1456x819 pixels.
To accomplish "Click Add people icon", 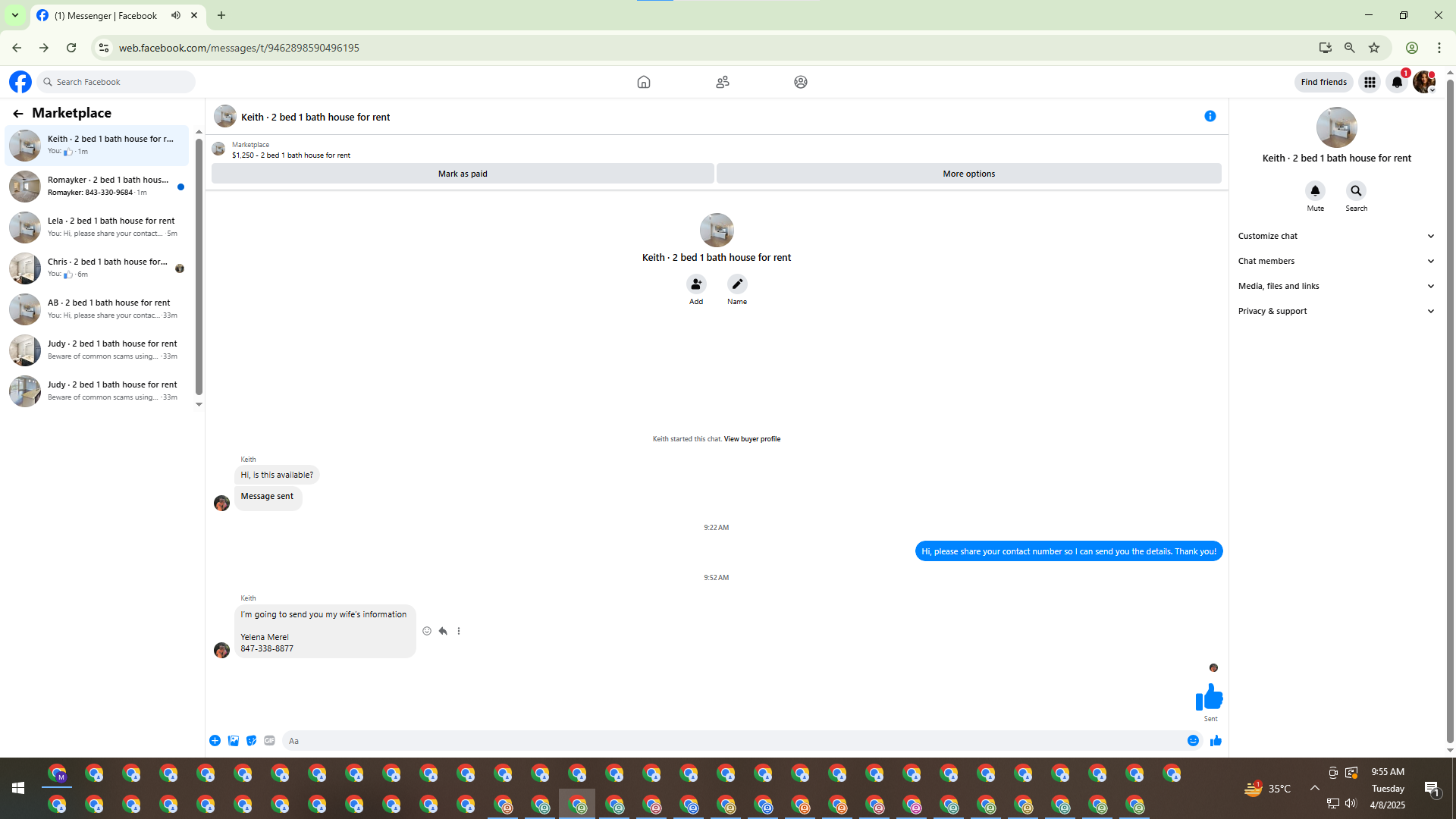I will pyautogui.click(x=695, y=284).
